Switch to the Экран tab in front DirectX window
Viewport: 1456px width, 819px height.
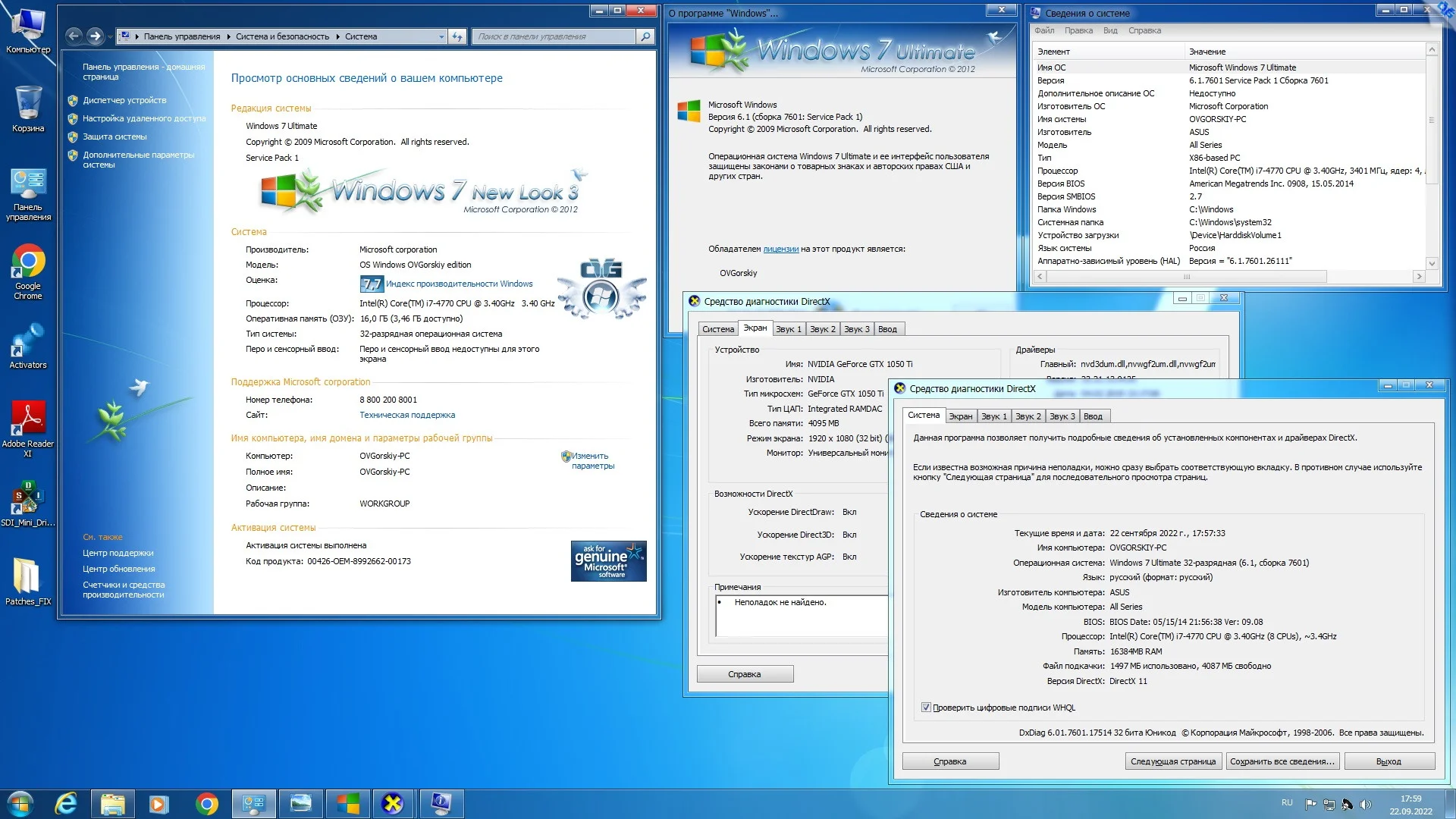pos(960,416)
